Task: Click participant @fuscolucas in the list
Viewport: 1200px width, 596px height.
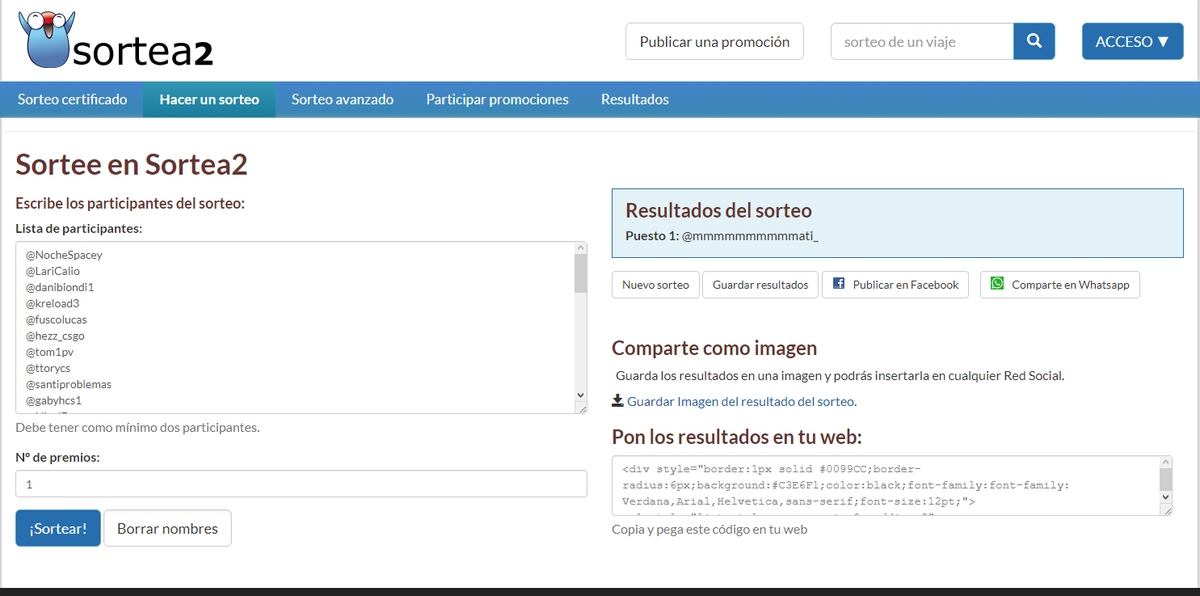Action: 56,319
